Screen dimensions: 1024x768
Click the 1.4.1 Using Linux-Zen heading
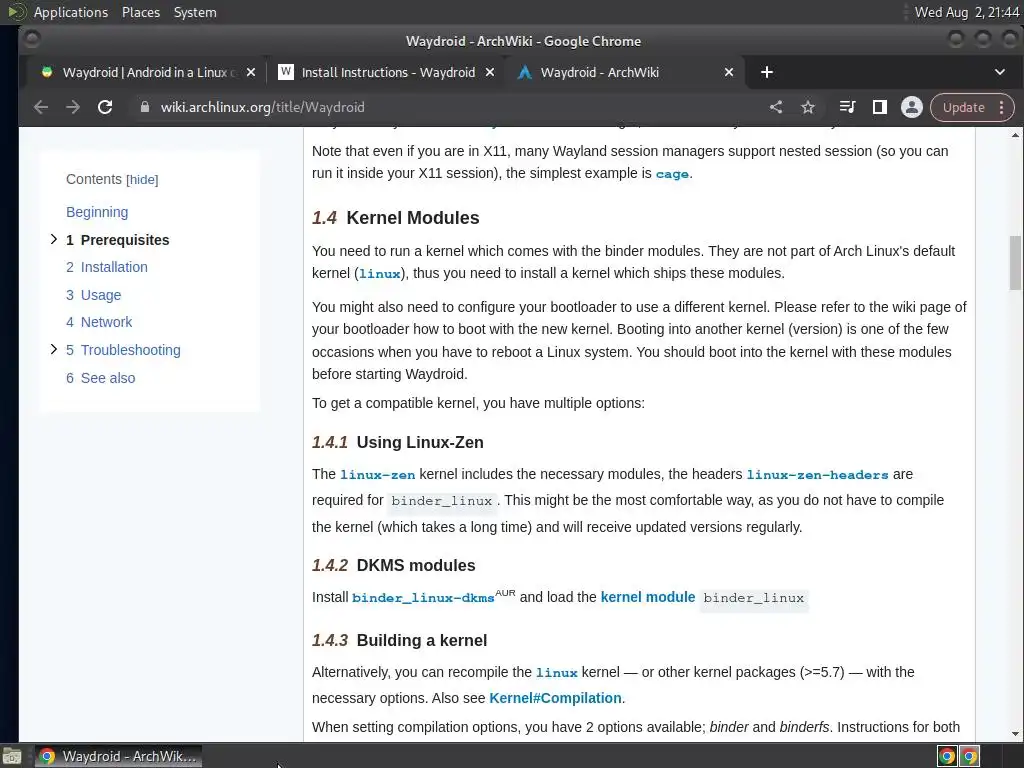click(398, 442)
